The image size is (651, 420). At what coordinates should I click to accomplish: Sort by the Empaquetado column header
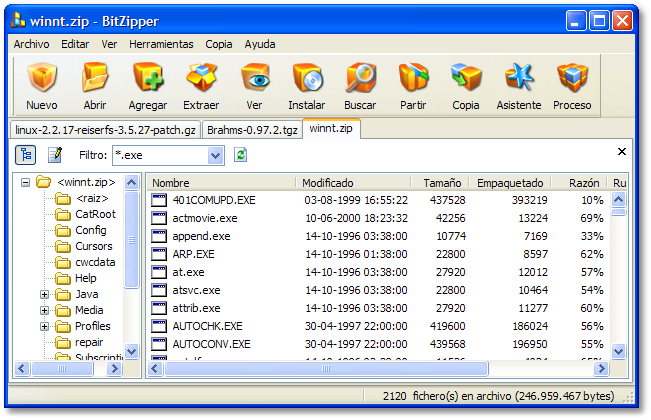coord(510,183)
